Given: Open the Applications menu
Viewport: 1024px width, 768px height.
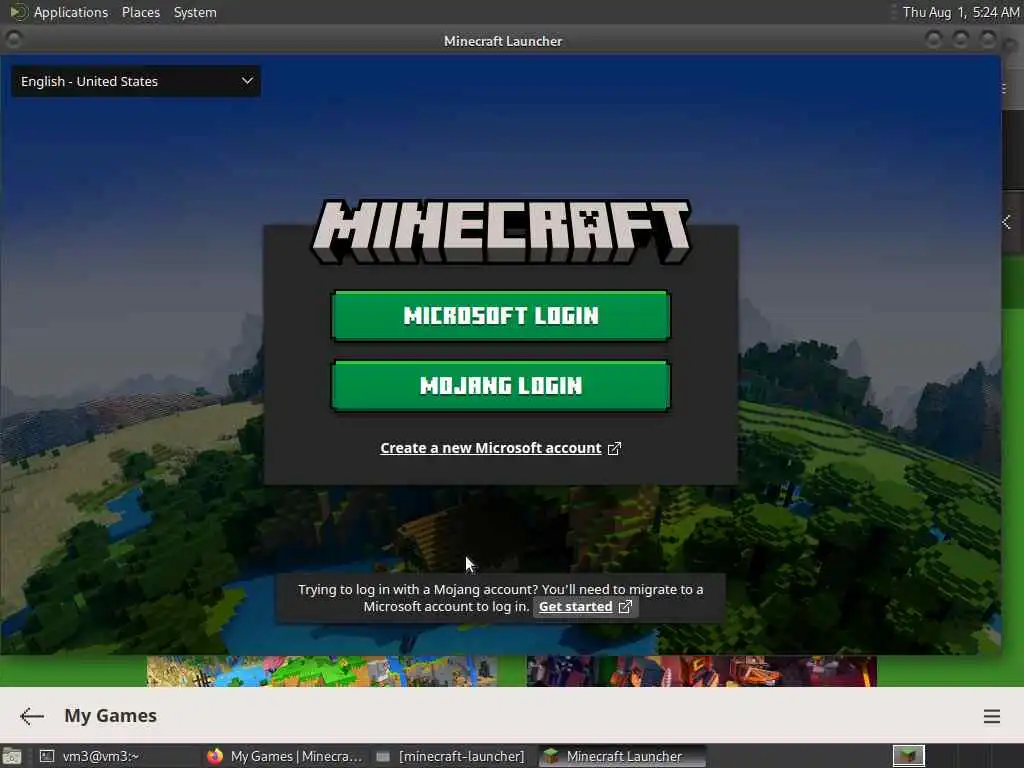Looking at the screenshot, I should (71, 12).
